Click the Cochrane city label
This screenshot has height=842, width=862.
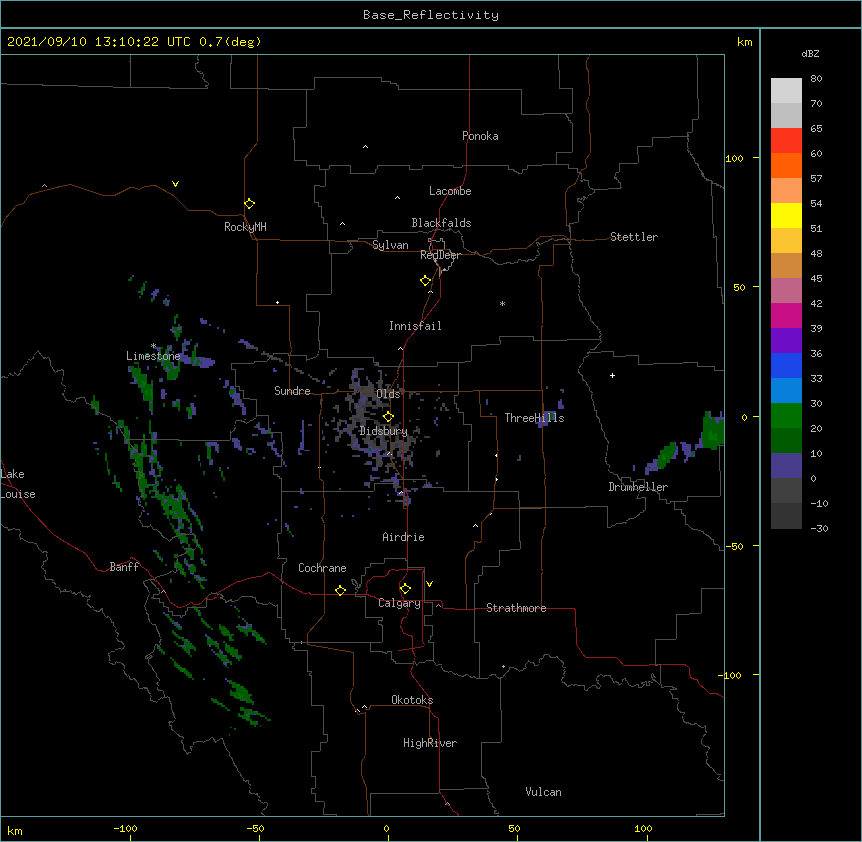322,568
